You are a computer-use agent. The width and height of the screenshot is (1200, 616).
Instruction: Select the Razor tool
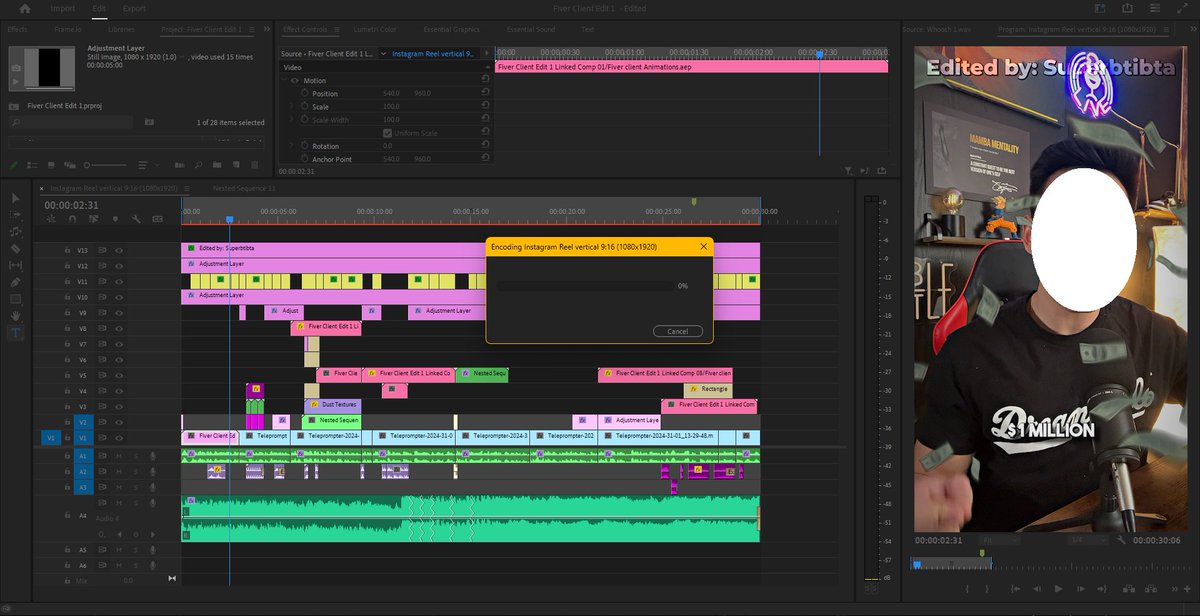[16, 249]
